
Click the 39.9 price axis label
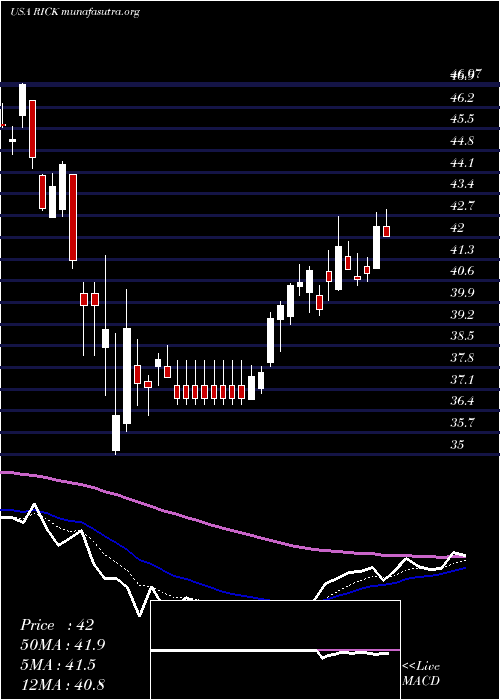pyautogui.click(x=462, y=293)
